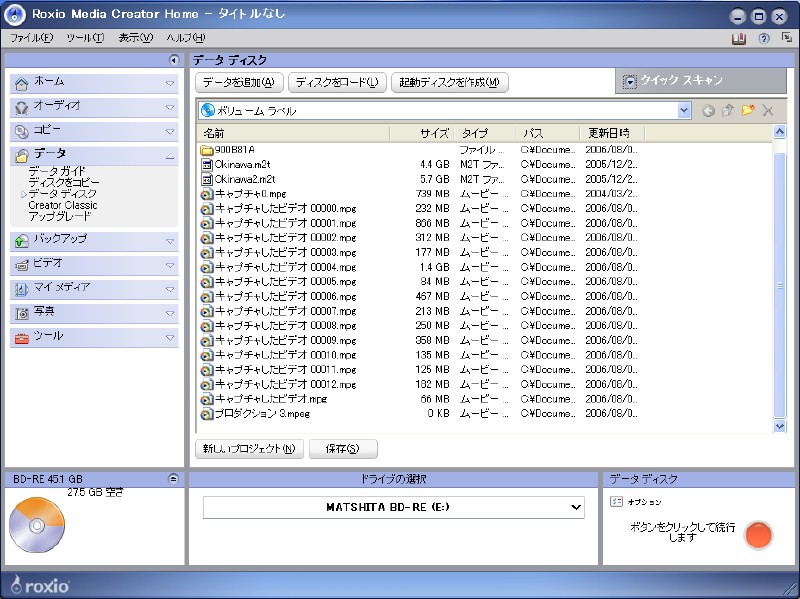This screenshot has height=599, width=800.
Task: Click the help question mark icon
Action: 764,38
